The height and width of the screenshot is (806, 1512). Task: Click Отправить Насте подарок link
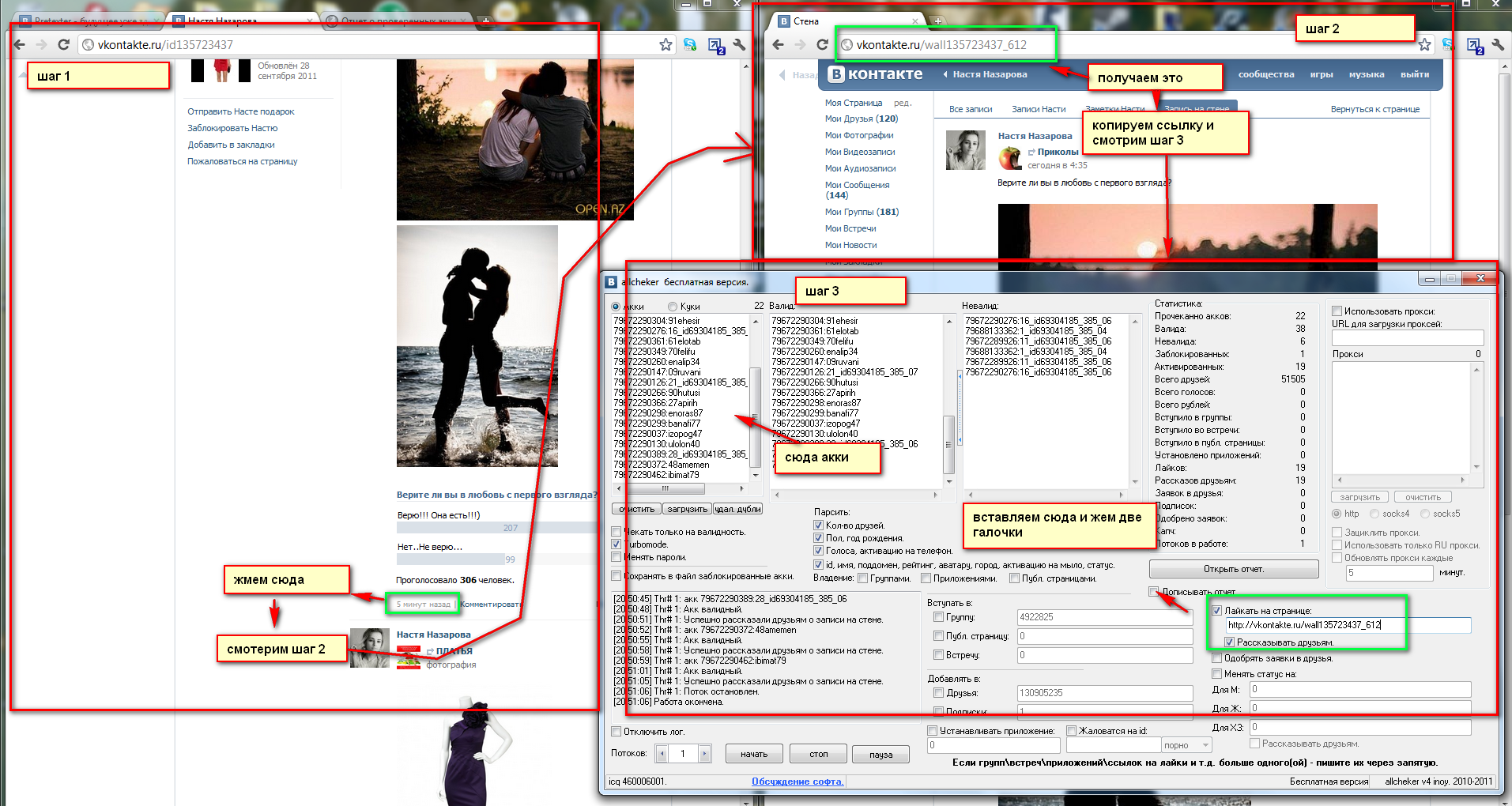click(241, 111)
